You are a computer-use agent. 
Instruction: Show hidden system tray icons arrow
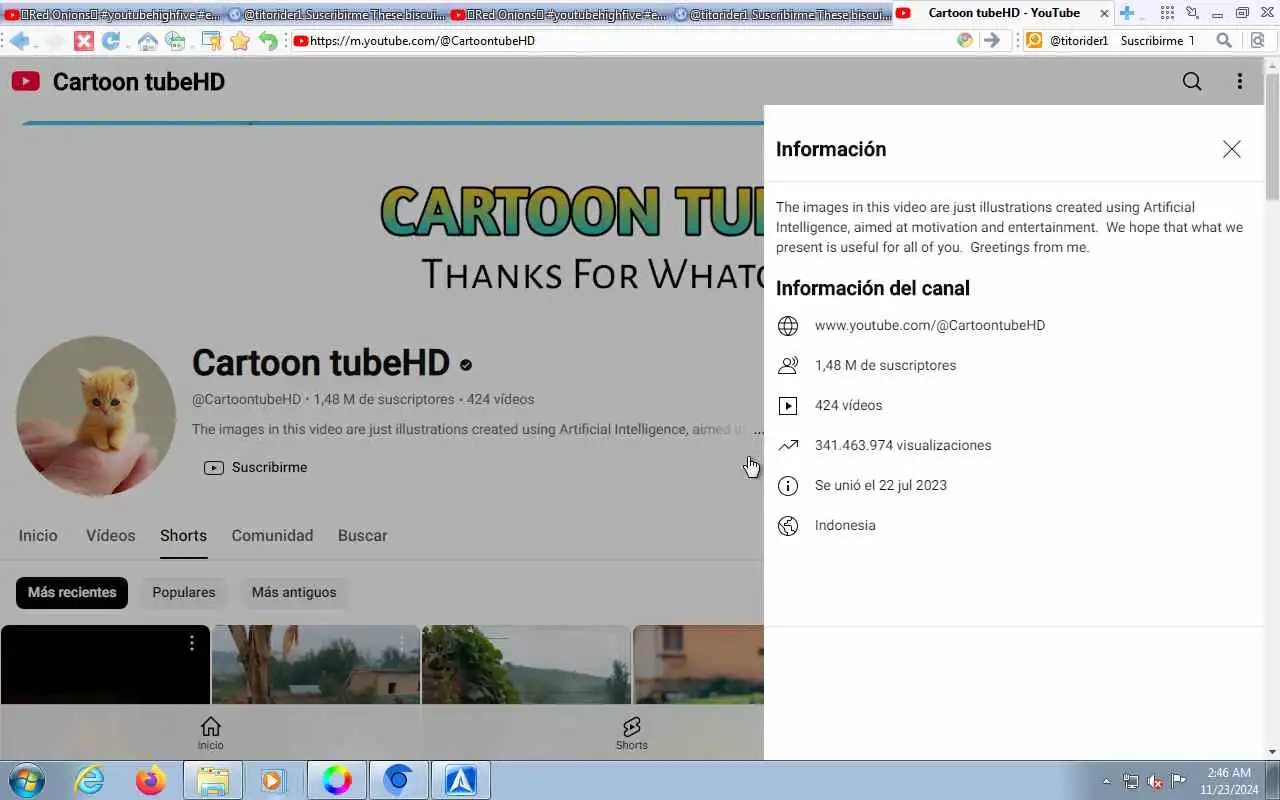click(x=1106, y=781)
